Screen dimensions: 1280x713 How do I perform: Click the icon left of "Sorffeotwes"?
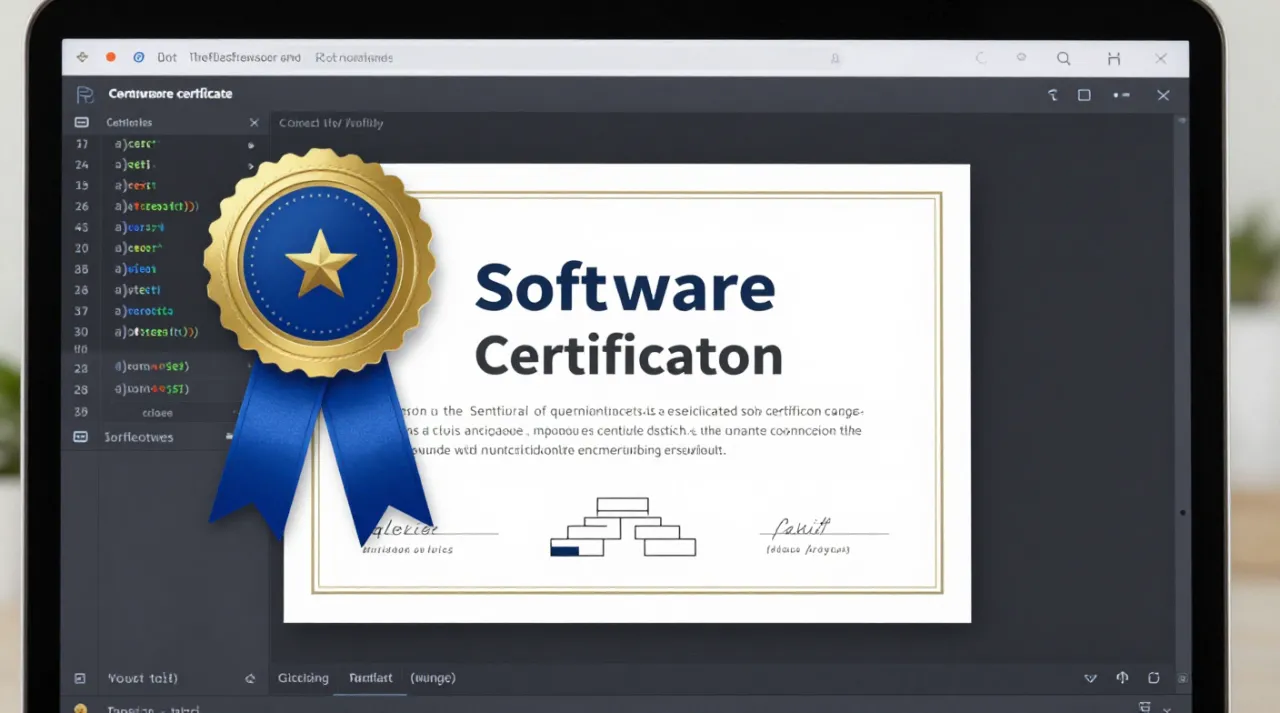[x=81, y=437]
